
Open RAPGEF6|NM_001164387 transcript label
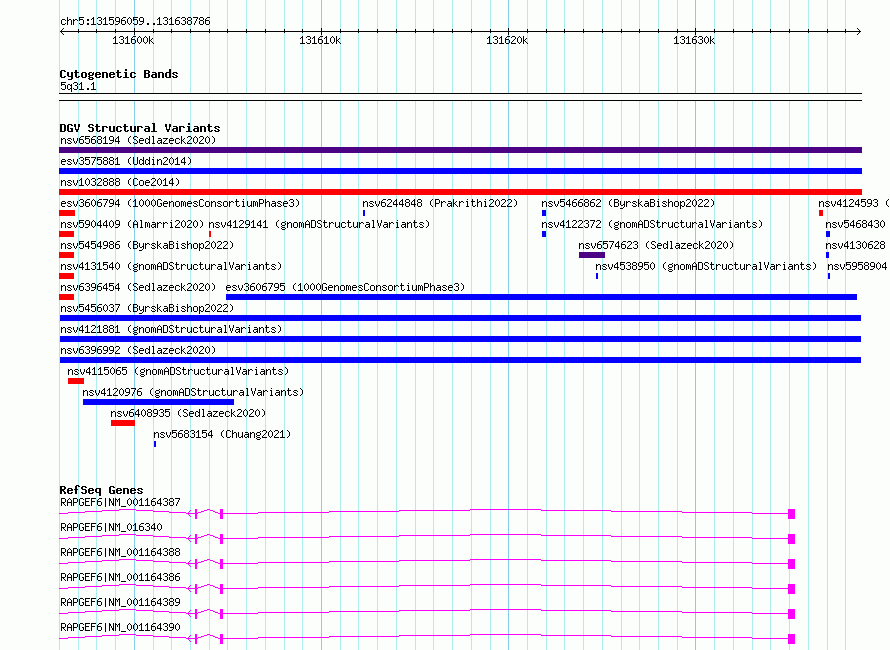pyautogui.click(x=120, y=502)
